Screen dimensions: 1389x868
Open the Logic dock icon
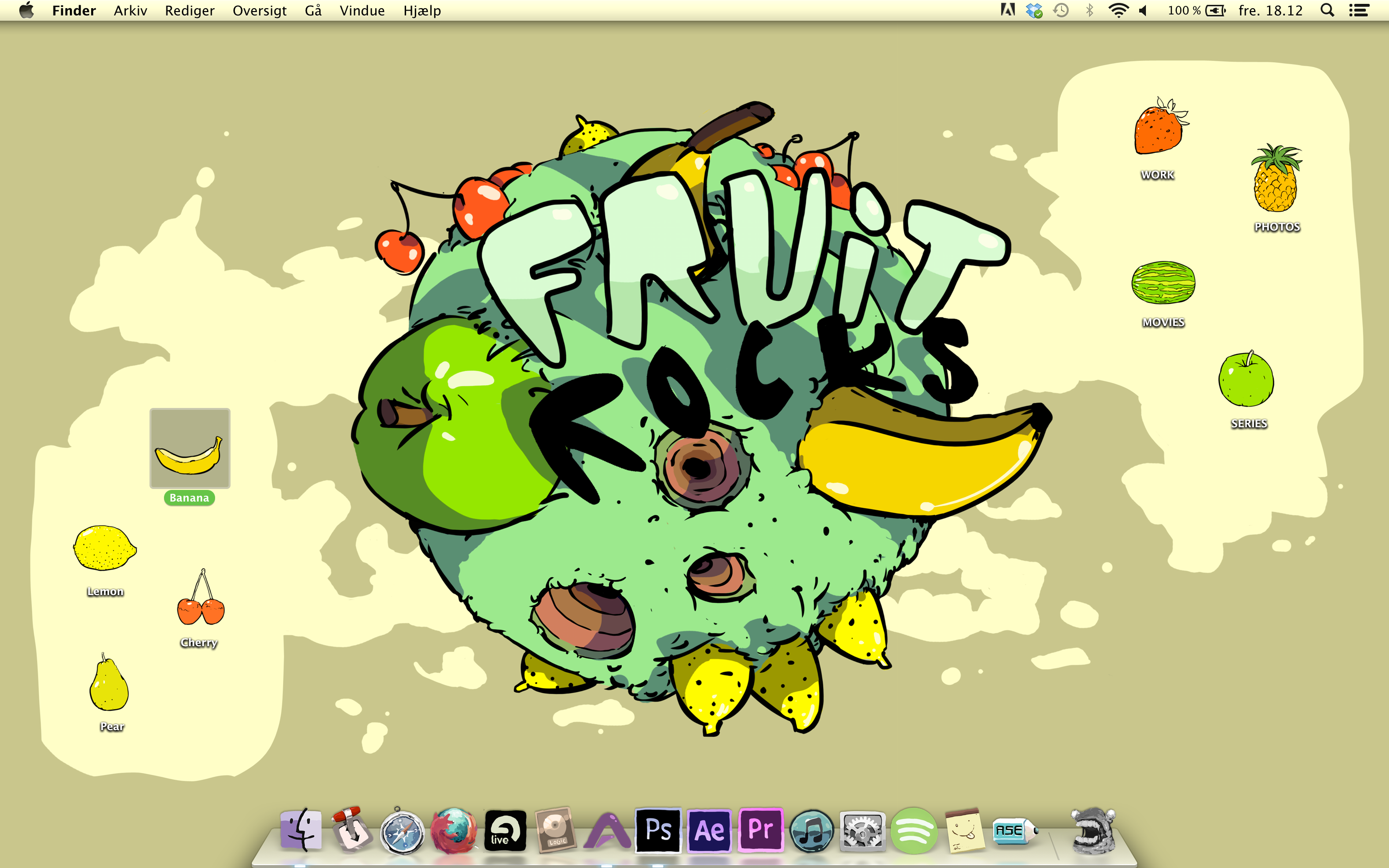coord(556,830)
